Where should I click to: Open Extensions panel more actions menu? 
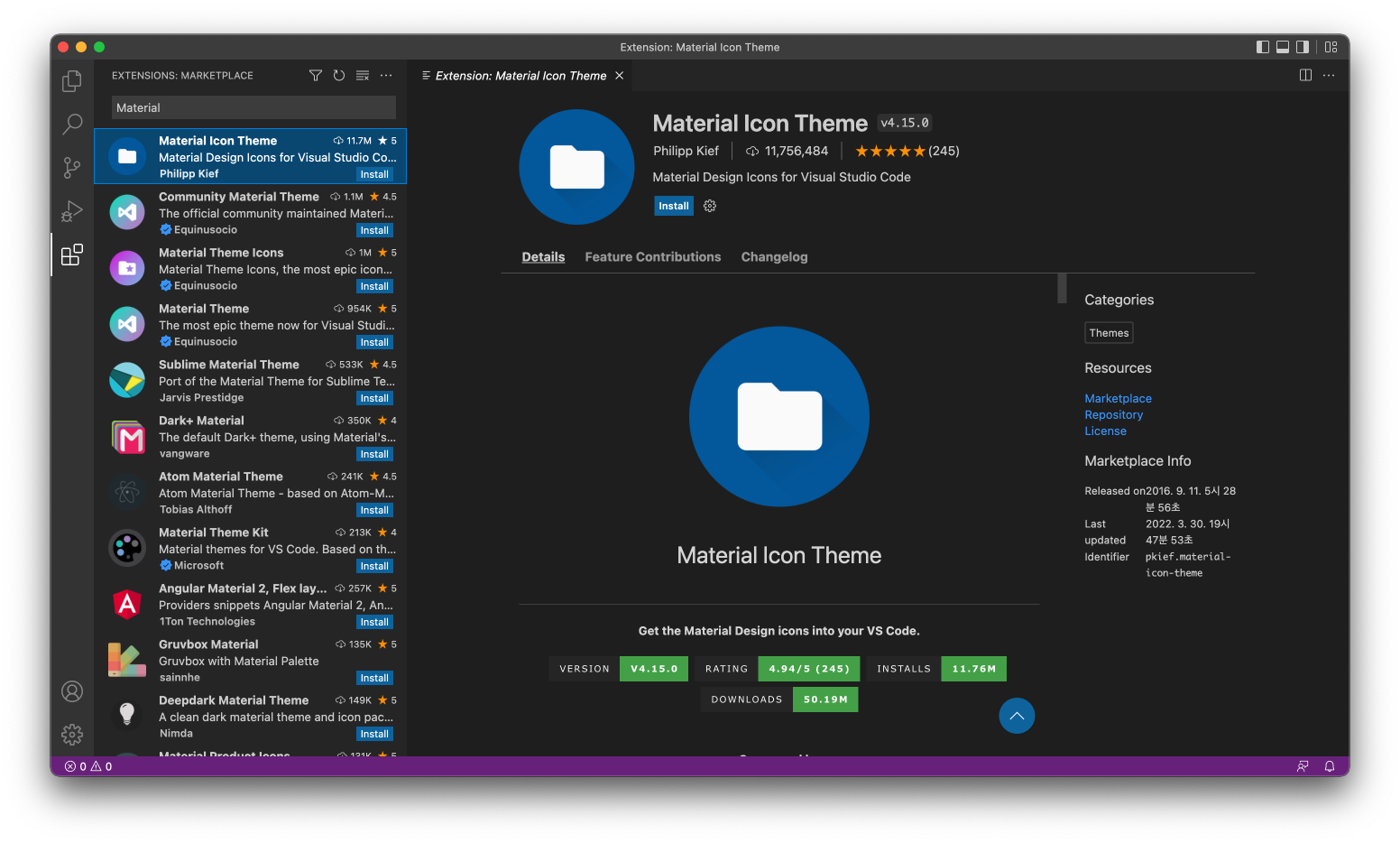click(386, 76)
